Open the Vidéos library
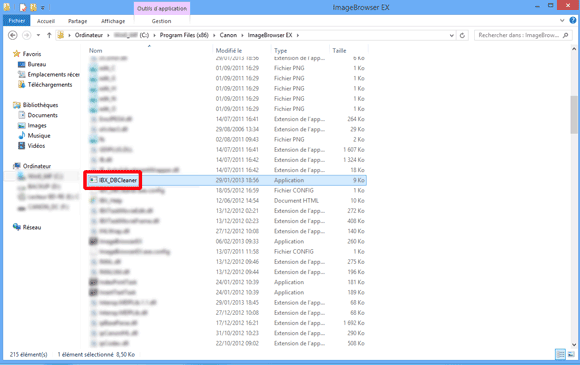Screen dimensions: 580x365 coord(36,146)
